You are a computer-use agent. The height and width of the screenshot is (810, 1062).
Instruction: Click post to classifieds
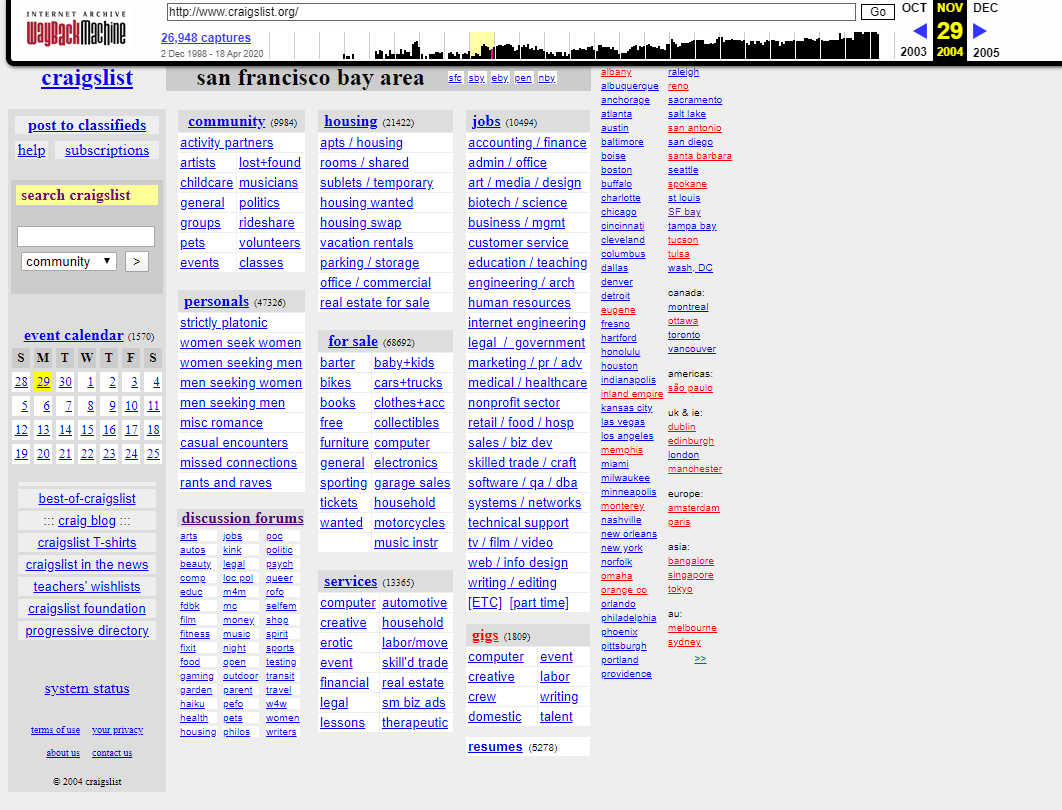tap(87, 125)
